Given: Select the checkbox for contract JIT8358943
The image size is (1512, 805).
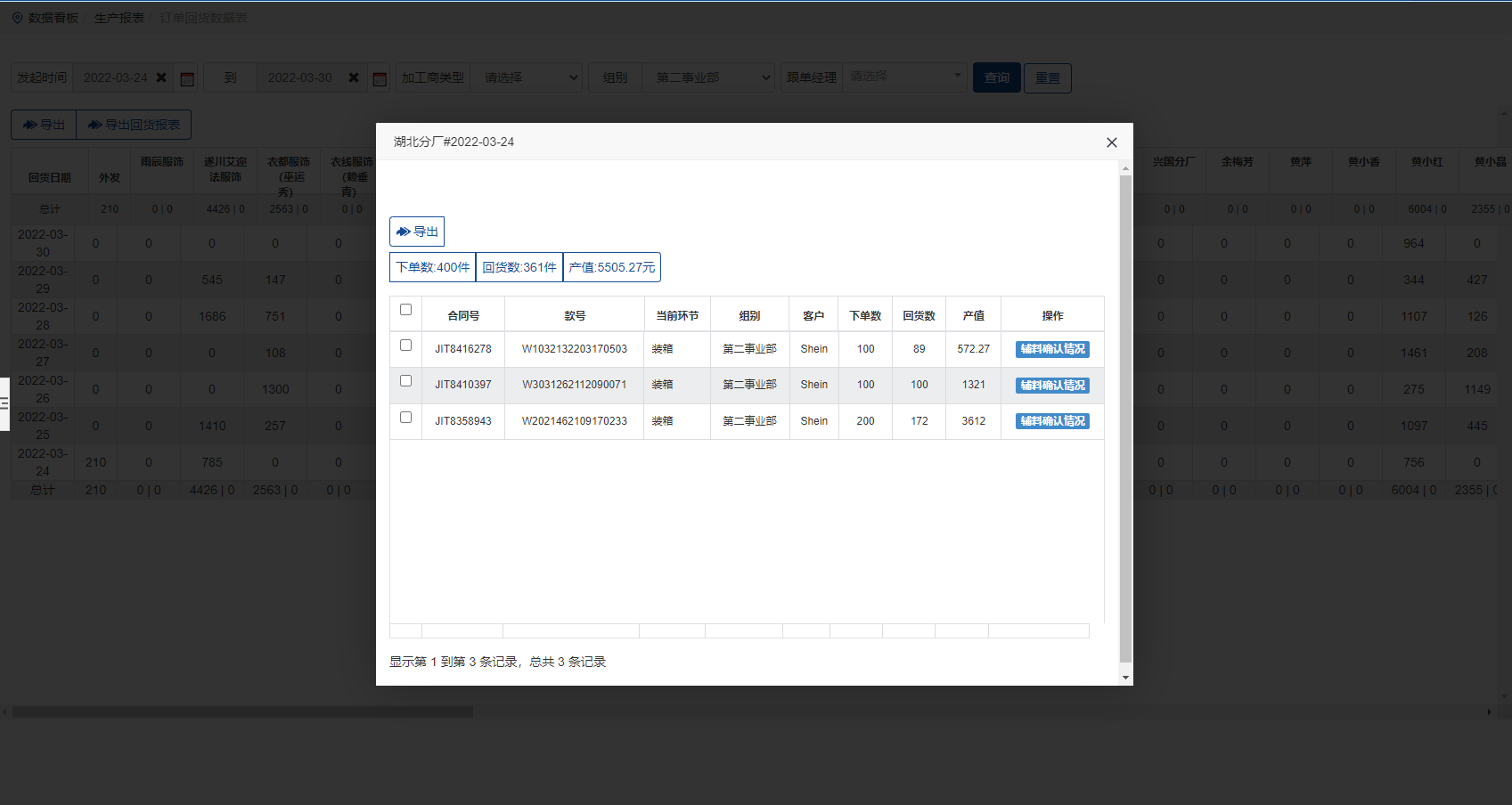Looking at the screenshot, I should point(405,418).
